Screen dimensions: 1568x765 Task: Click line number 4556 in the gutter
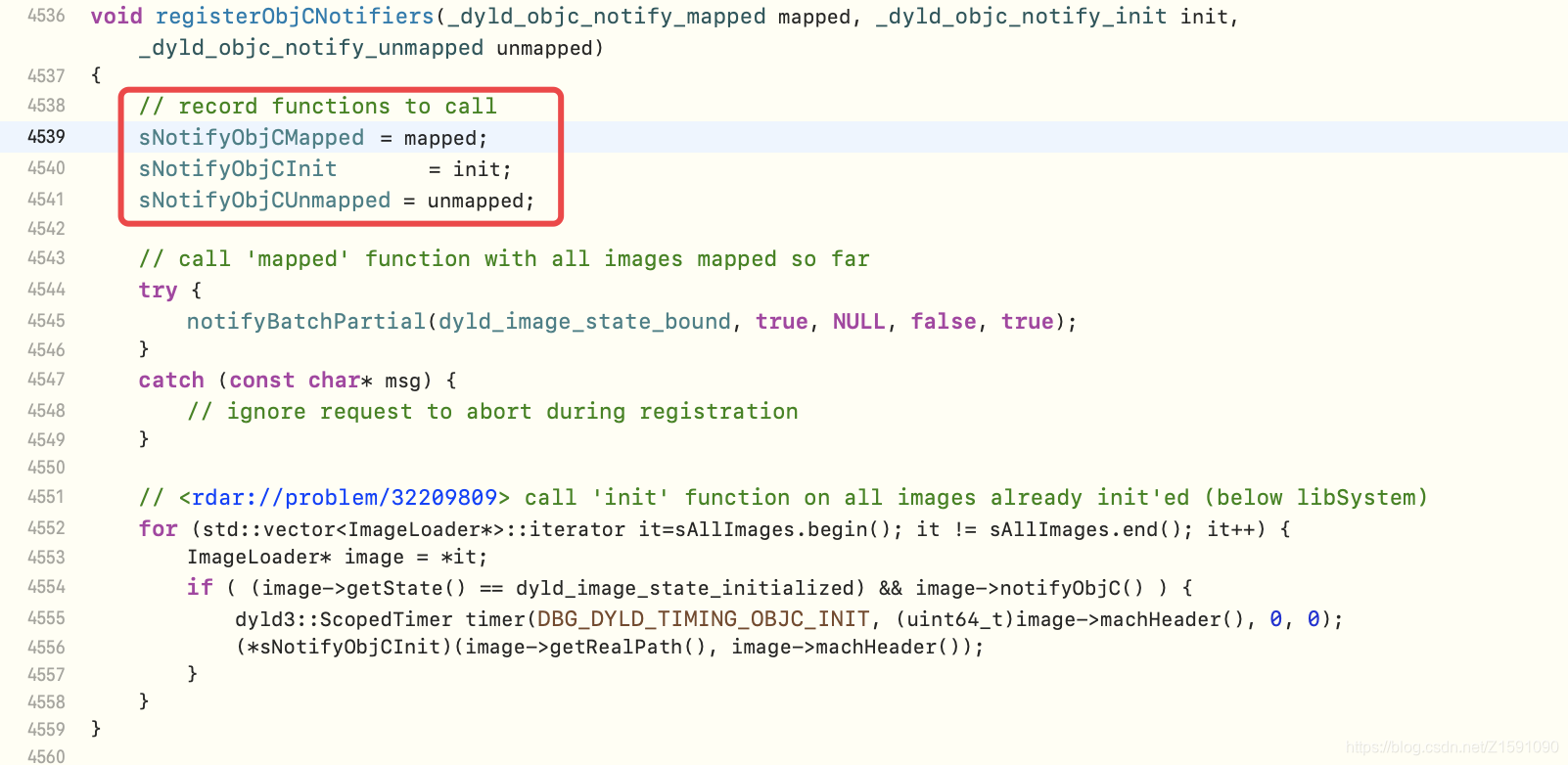(x=46, y=648)
